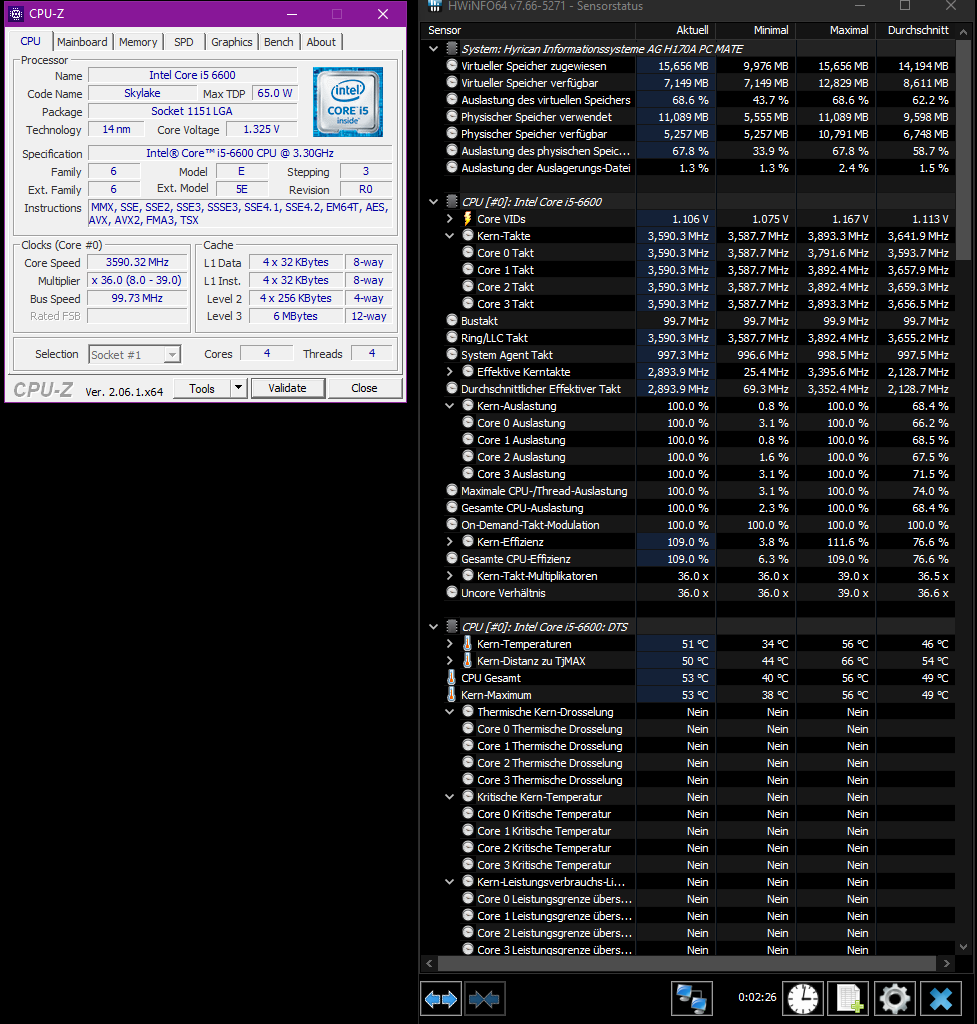Expand the Kern-Takt-Multiplikatoren row
This screenshot has width=977, height=1024.
click(449, 575)
